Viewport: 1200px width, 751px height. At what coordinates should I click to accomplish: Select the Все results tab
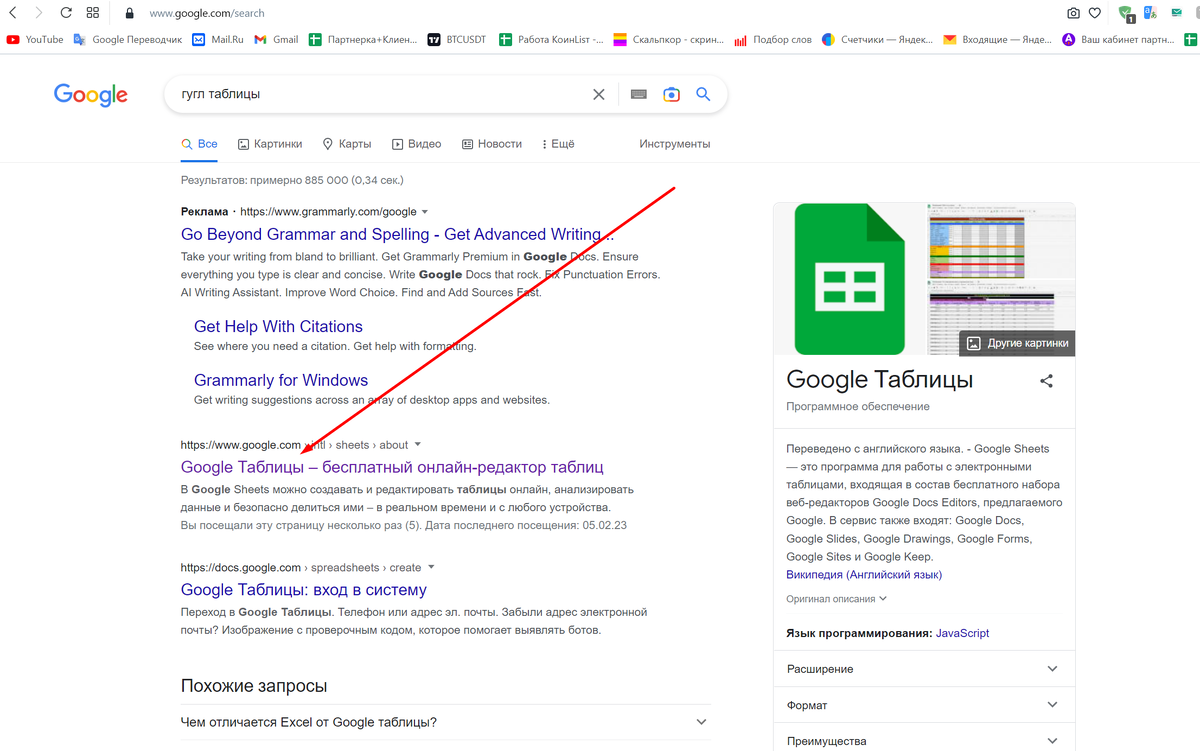pos(199,144)
